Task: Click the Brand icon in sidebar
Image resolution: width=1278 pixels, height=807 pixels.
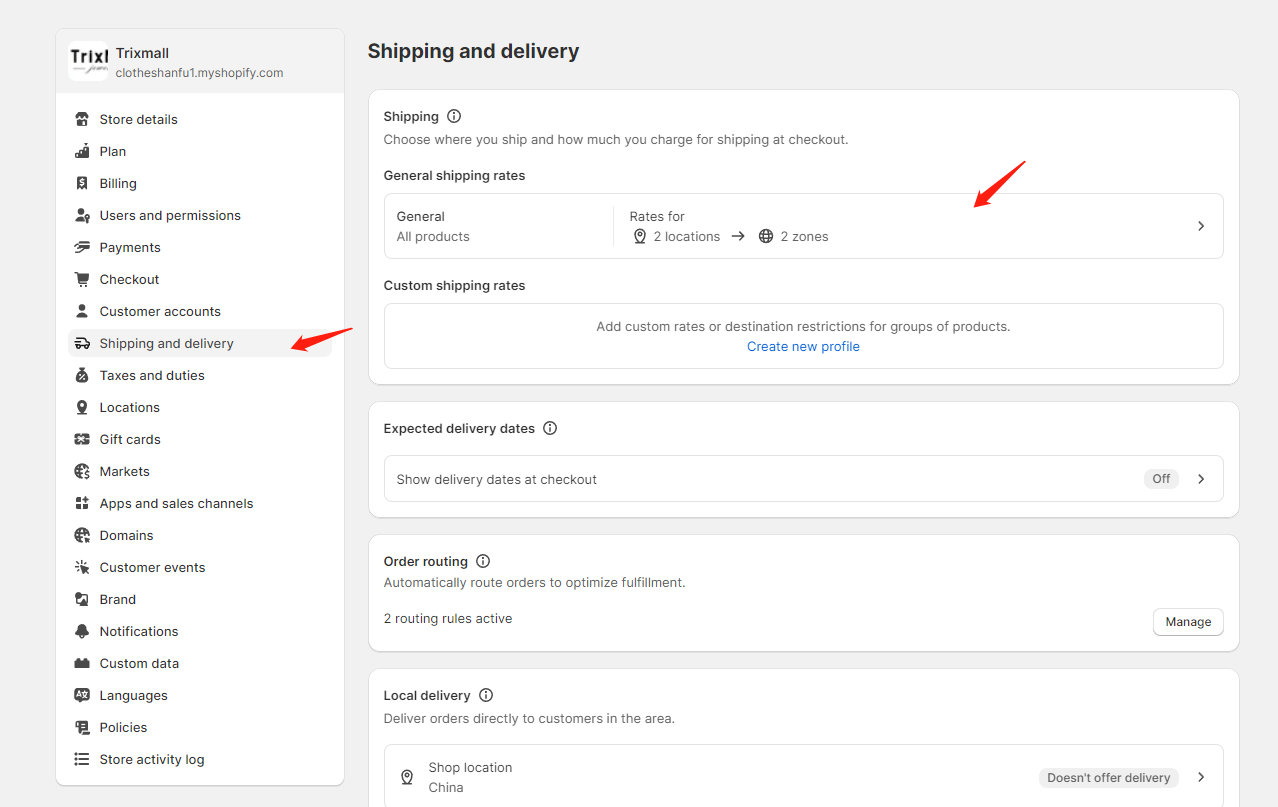Action: pyautogui.click(x=82, y=599)
